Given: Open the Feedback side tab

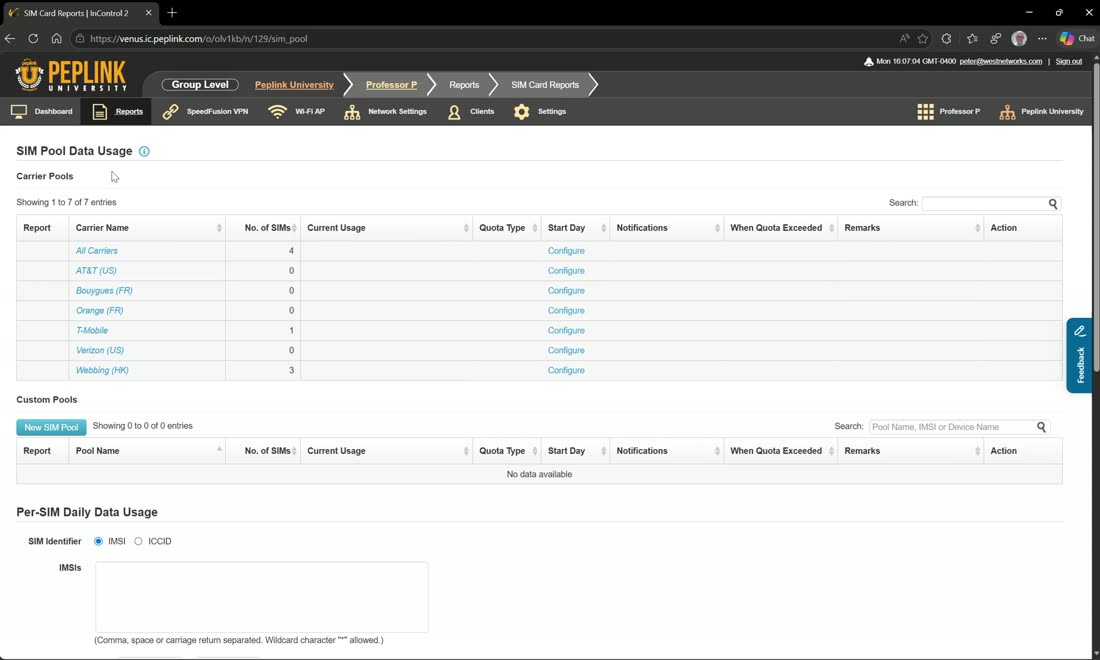Looking at the screenshot, I should 1080,356.
